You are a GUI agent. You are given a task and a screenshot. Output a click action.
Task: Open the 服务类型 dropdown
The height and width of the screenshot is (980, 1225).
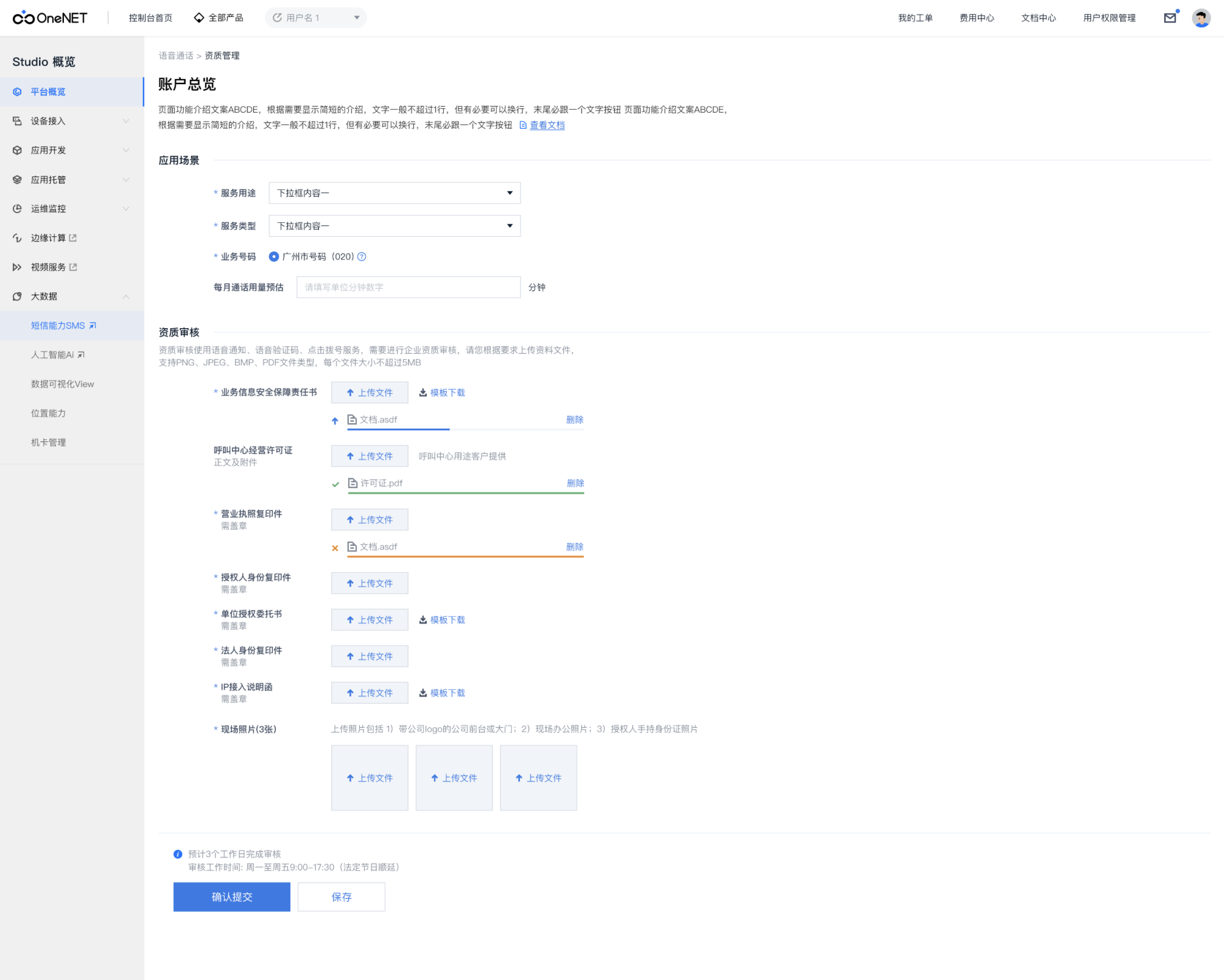394,226
